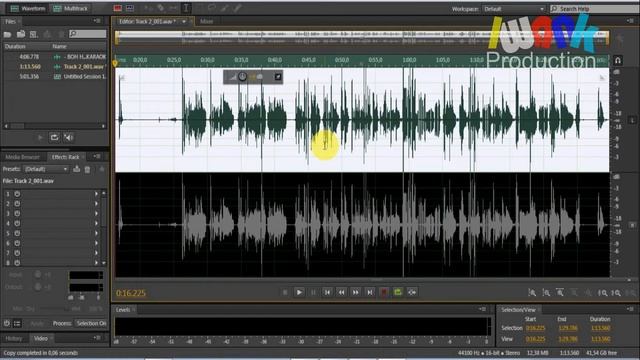Click the HUD volume knob

(242, 77)
